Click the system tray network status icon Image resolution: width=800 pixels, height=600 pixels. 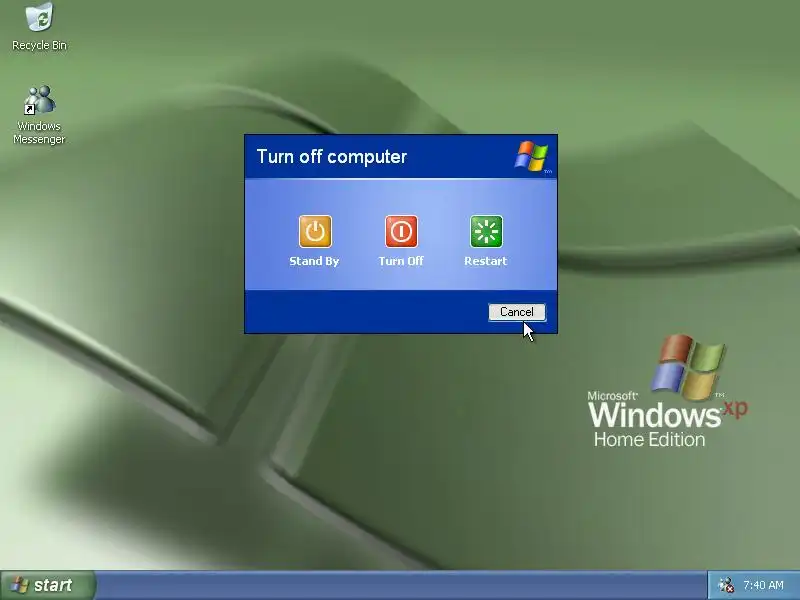point(726,585)
